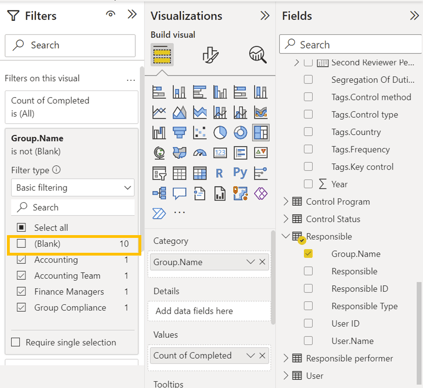This screenshot has height=388, width=423.
Task: Check the Tags.Country field
Action: pos(308,132)
